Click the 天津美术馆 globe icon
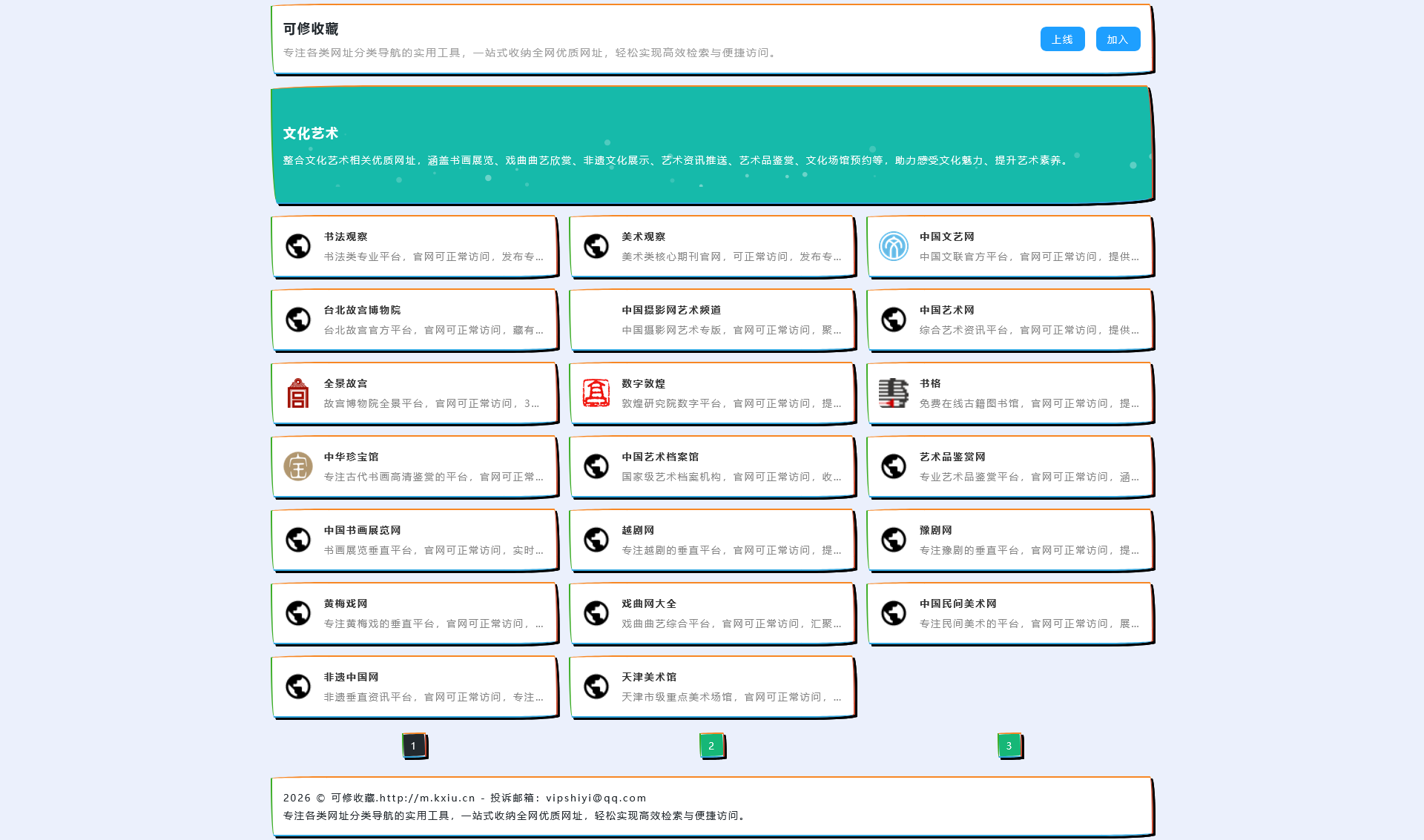Image resolution: width=1424 pixels, height=840 pixels. click(x=596, y=687)
